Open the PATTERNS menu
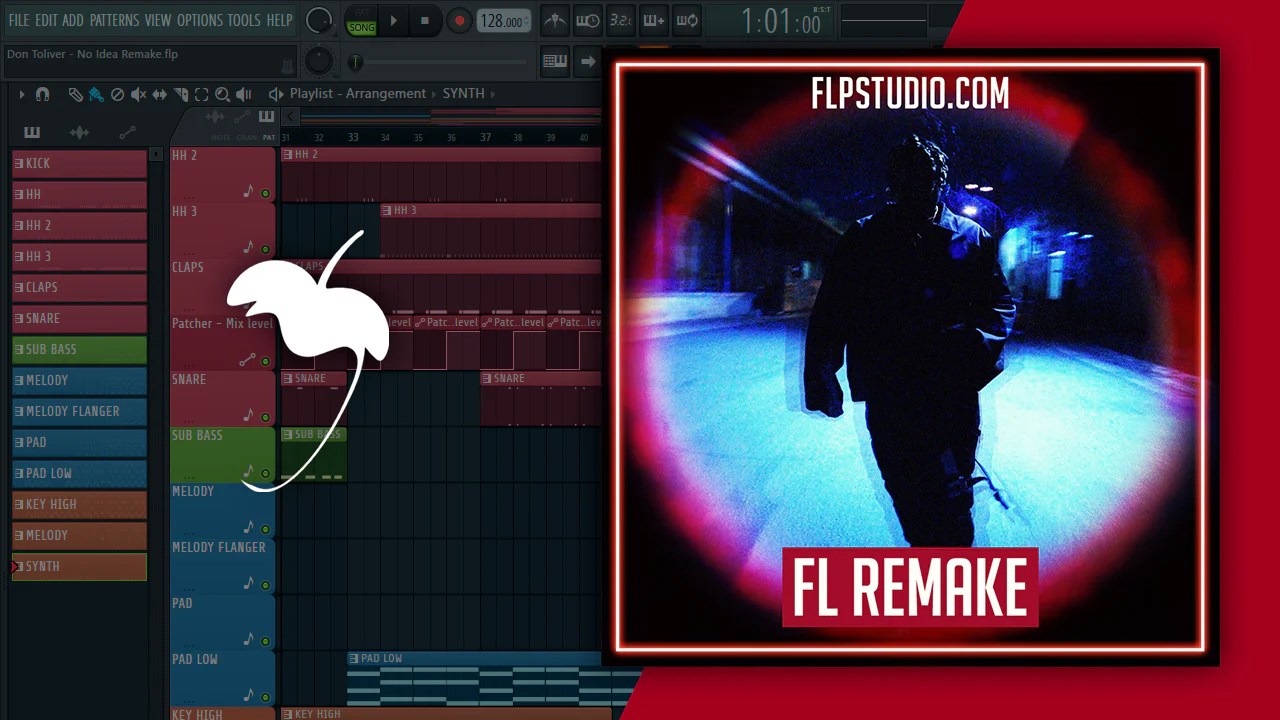The width and height of the screenshot is (1280, 720). pos(115,20)
